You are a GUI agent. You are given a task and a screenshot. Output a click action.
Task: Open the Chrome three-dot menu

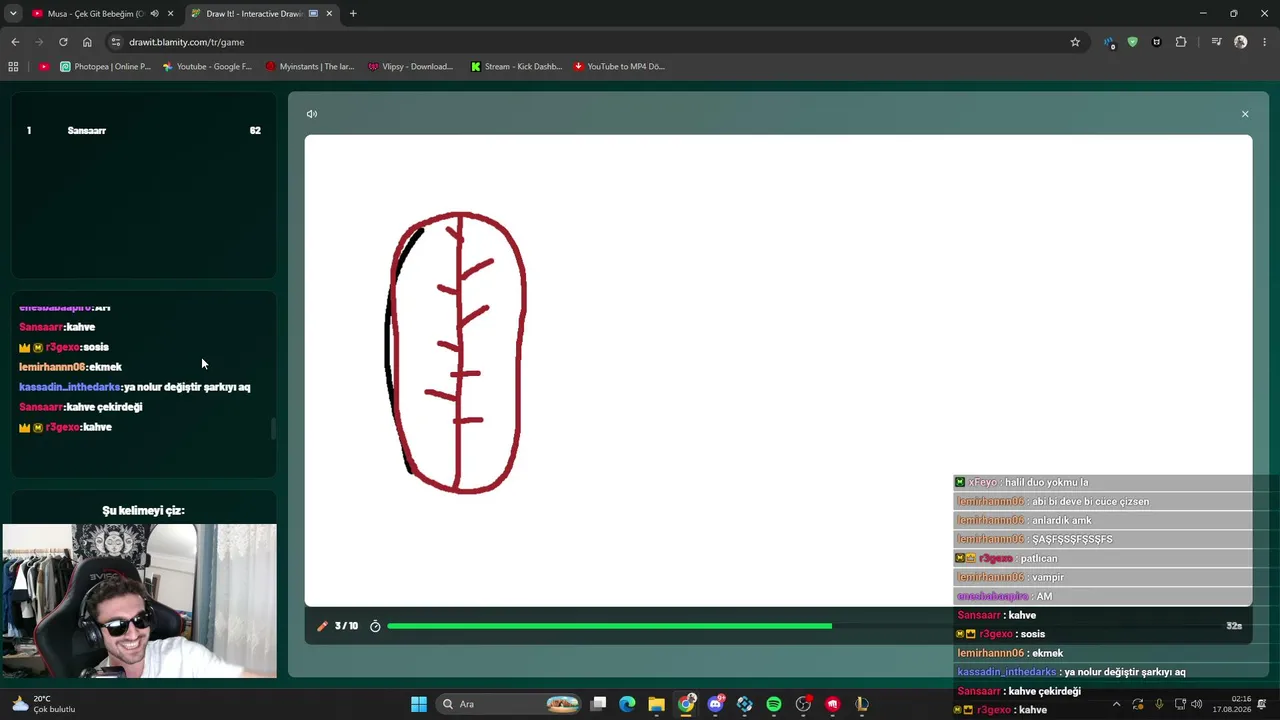coord(1265,42)
